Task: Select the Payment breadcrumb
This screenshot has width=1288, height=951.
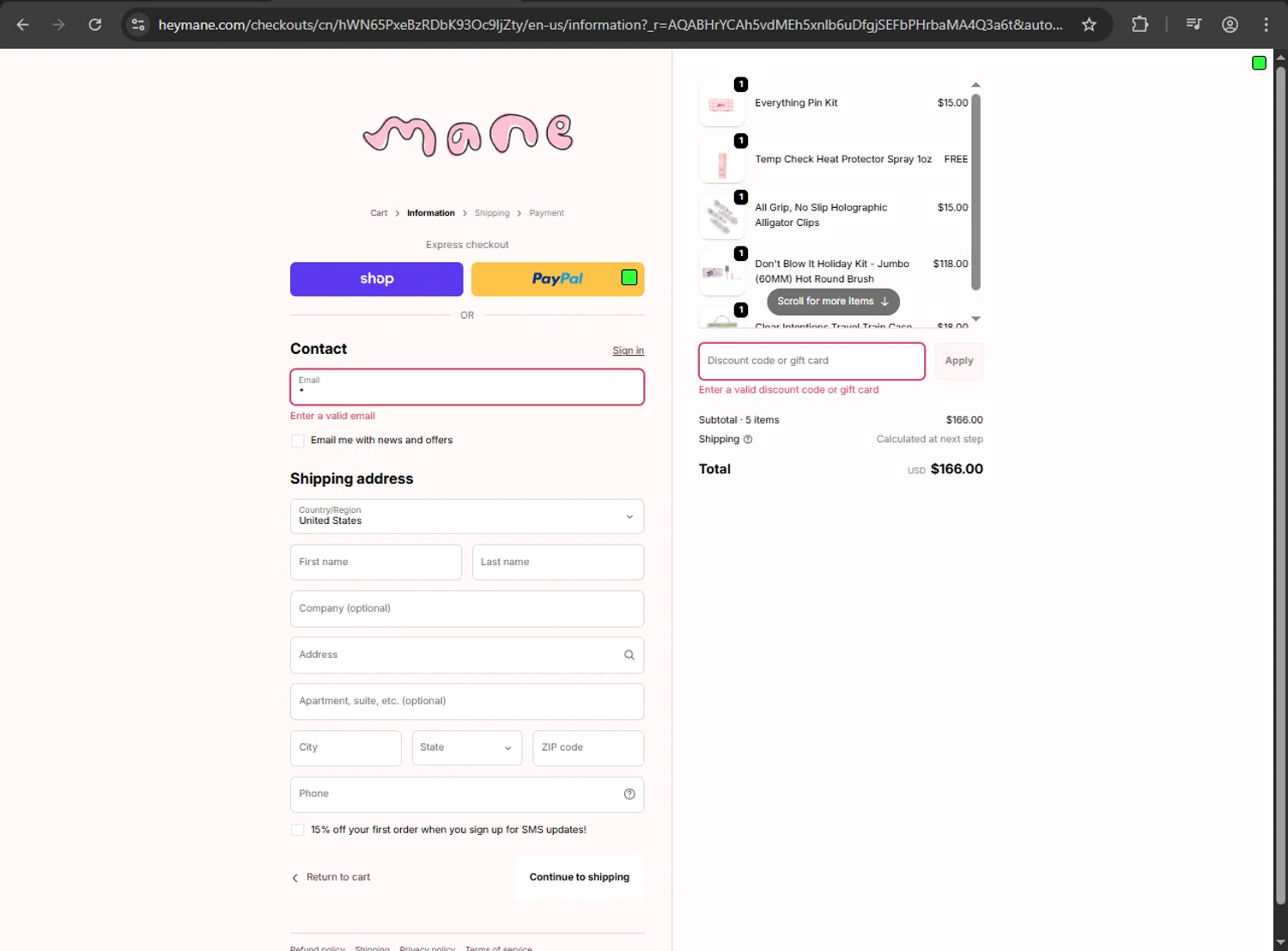Action: 547,213
